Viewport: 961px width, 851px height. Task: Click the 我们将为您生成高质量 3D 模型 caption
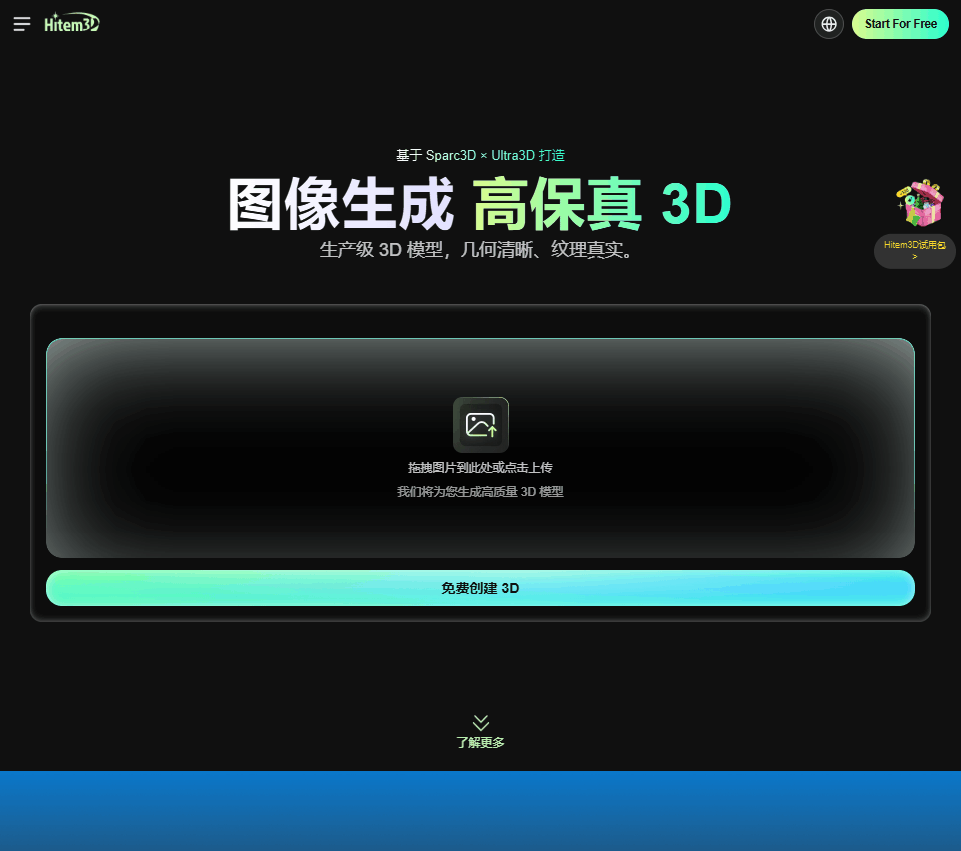tap(480, 491)
